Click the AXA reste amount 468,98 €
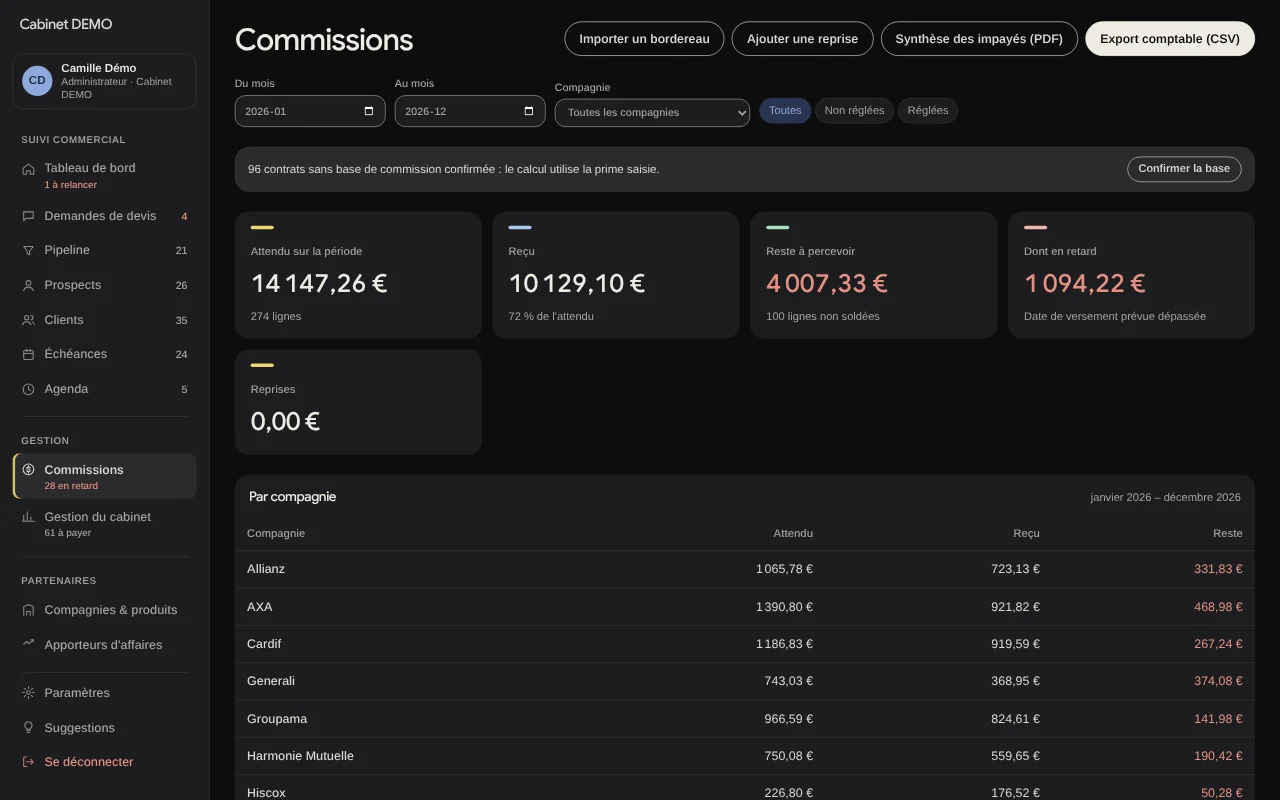 [1218, 607]
